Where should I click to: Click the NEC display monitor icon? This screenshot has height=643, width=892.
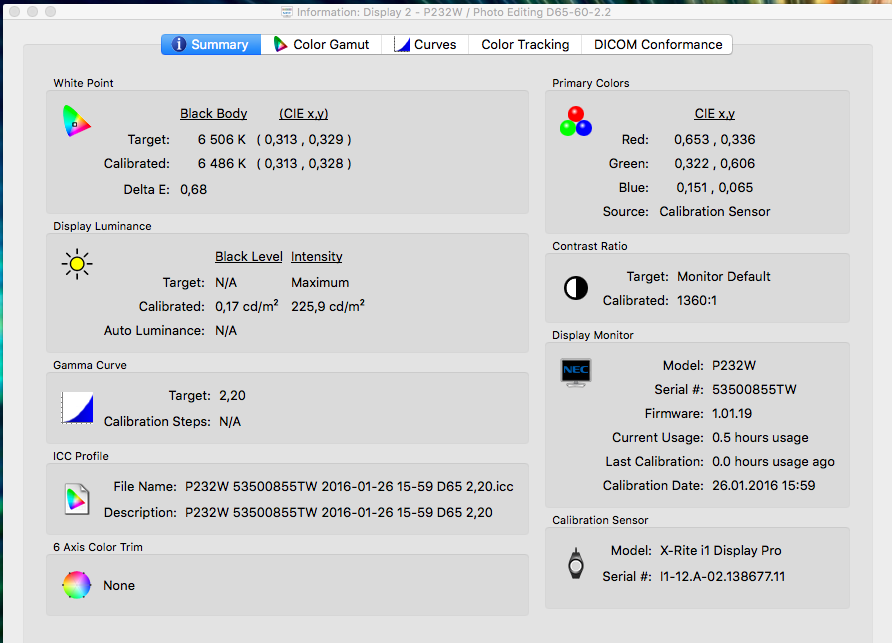(576, 372)
